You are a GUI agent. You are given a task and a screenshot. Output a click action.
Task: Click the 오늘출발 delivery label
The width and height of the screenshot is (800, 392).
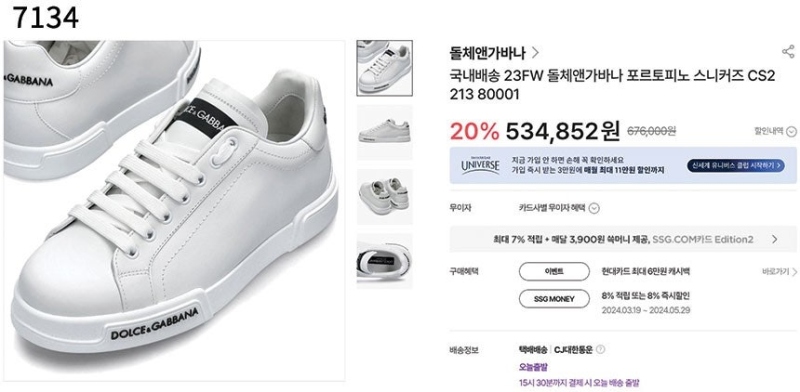[533, 367]
